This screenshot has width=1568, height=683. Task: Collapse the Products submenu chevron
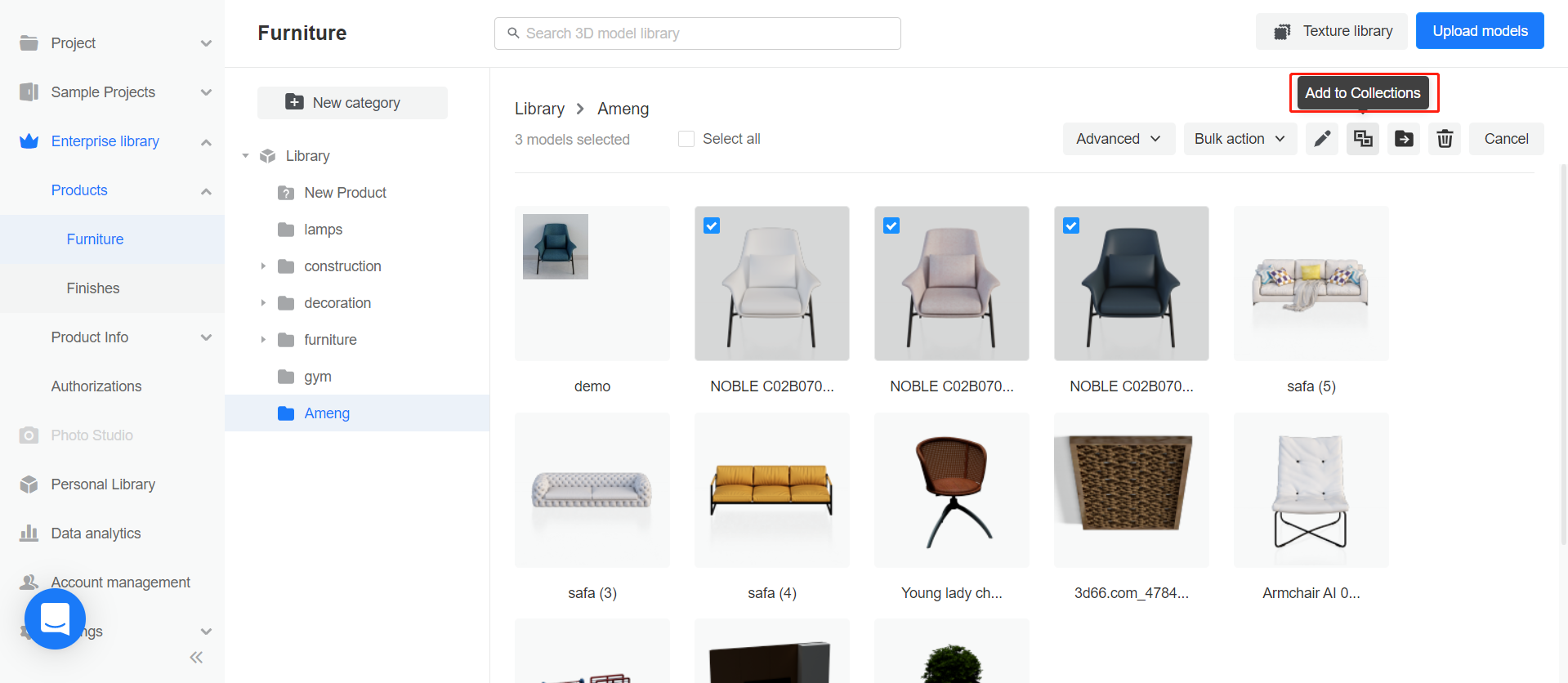[206, 190]
